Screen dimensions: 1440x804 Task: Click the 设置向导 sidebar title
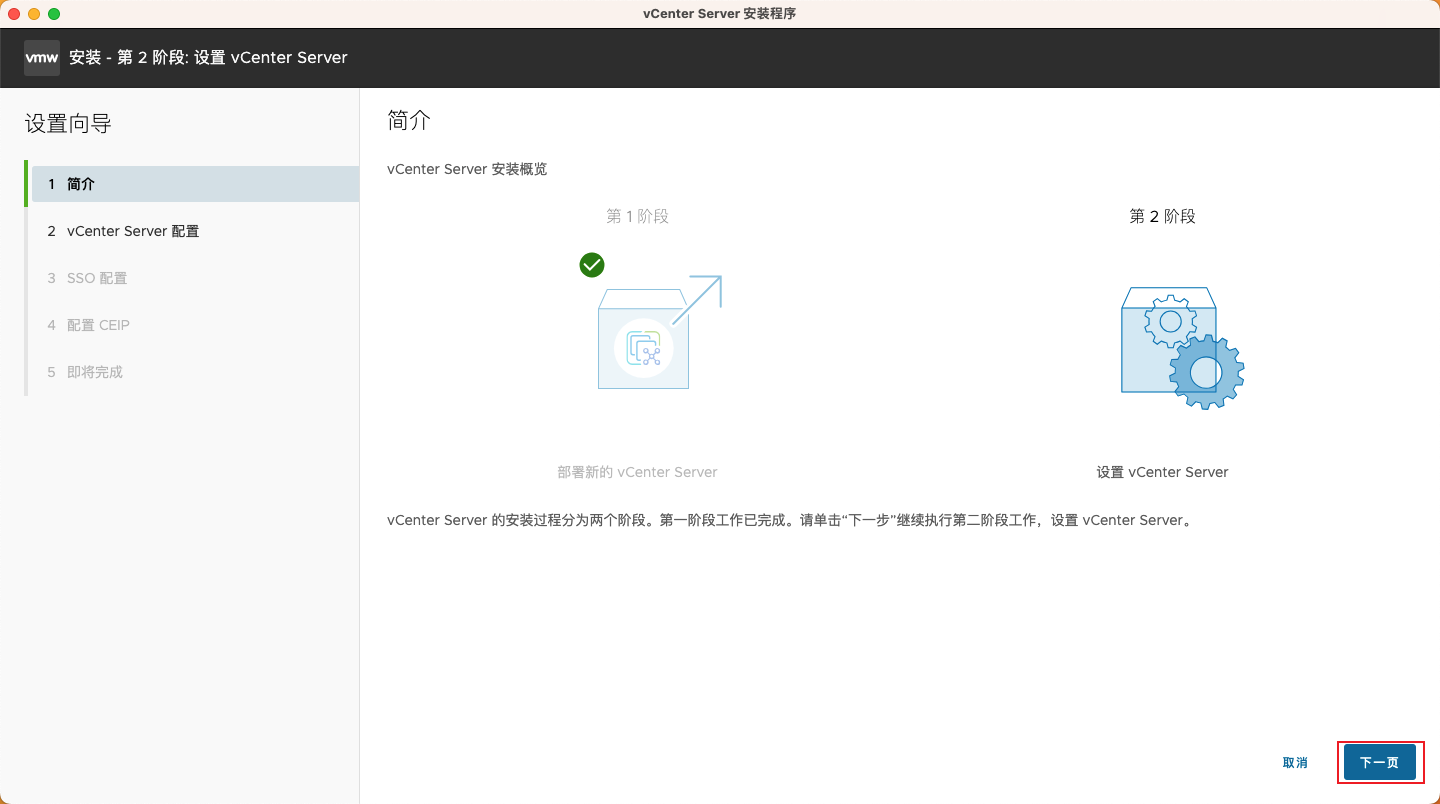pos(68,124)
